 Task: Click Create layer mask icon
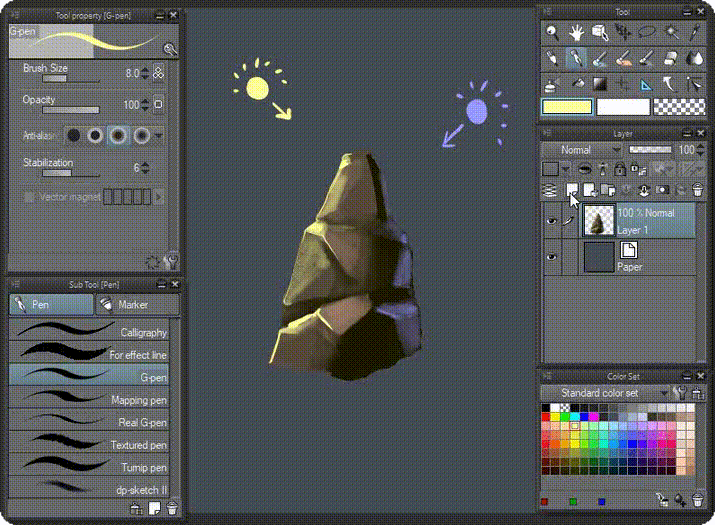[x=662, y=190]
